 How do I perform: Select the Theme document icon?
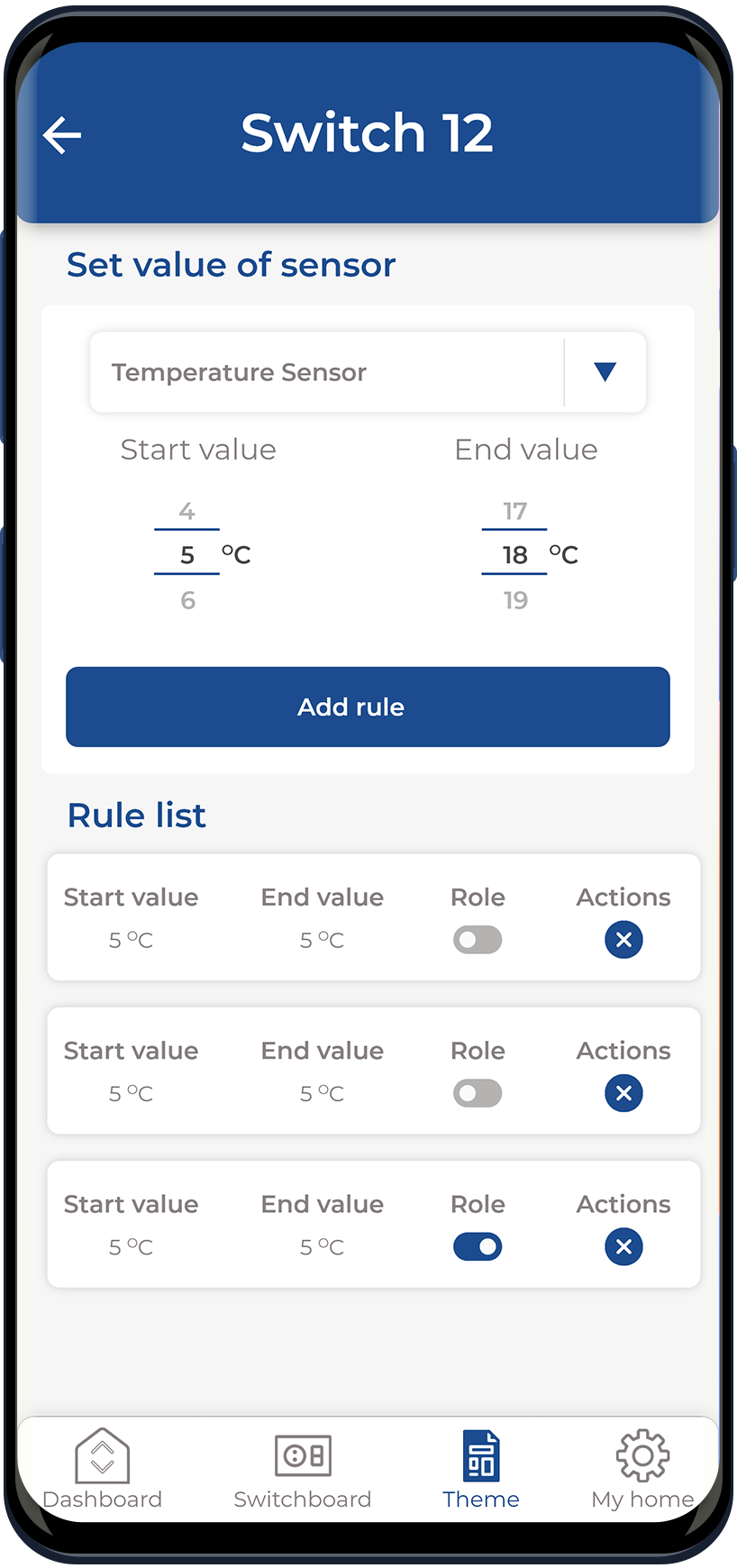481,1455
